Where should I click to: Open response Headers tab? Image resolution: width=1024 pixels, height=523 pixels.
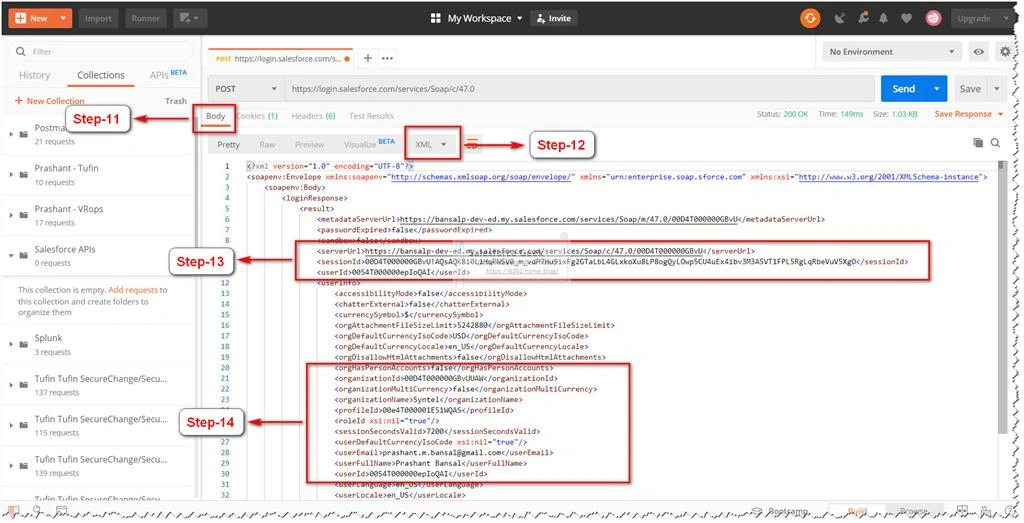313,116
